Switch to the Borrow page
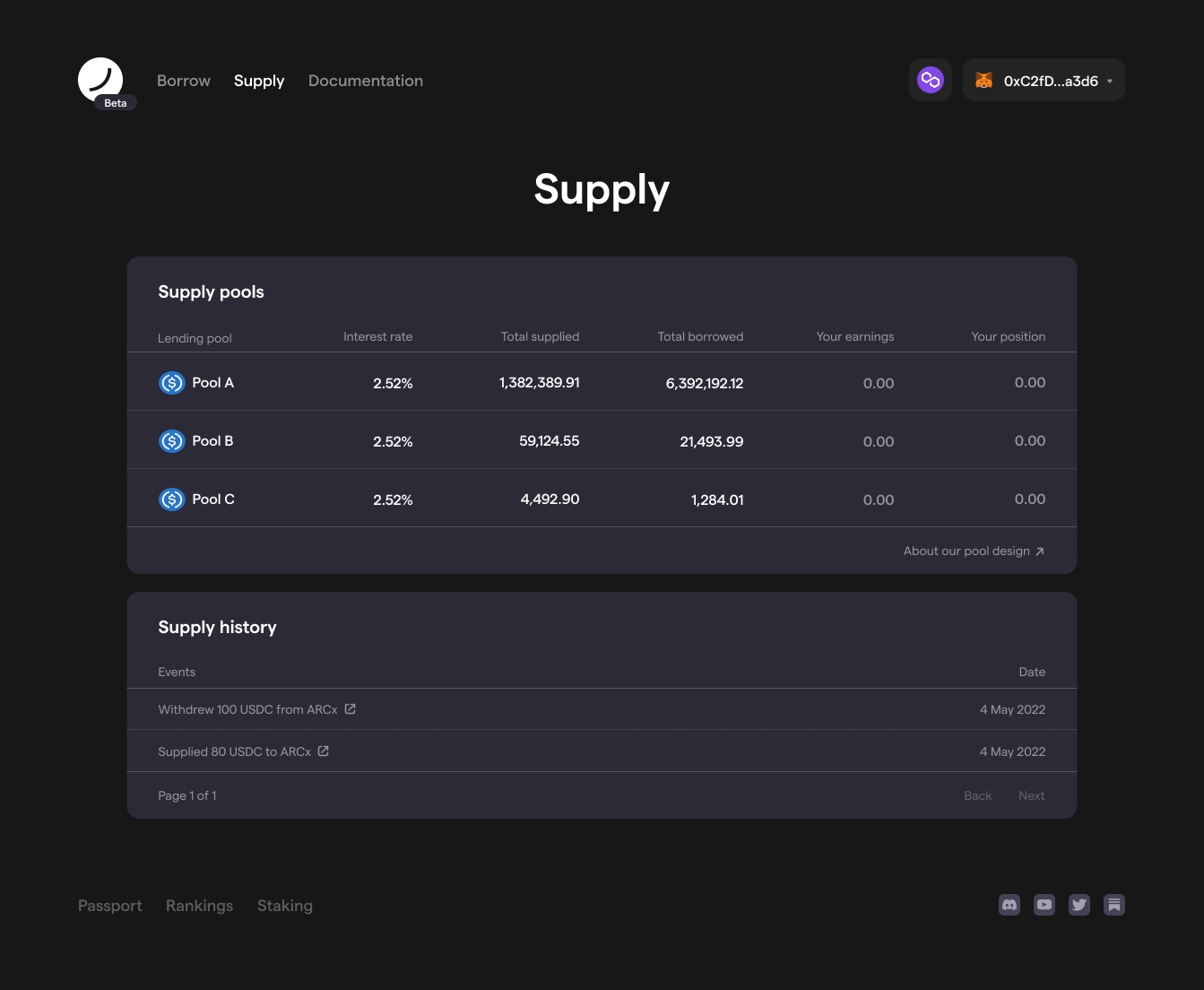 pyautogui.click(x=184, y=80)
